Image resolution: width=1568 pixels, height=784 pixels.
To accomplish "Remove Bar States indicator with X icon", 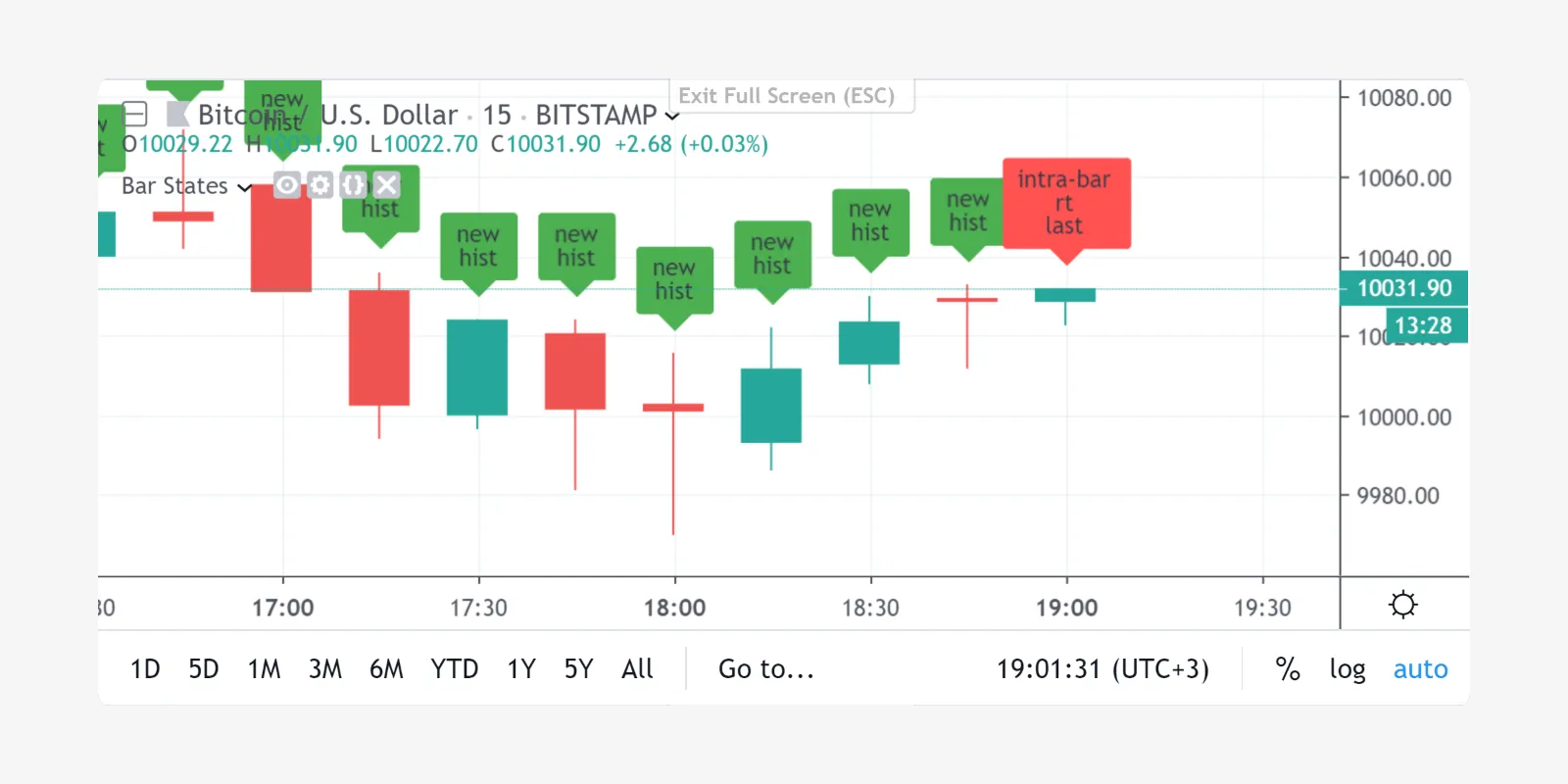I will tap(387, 185).
